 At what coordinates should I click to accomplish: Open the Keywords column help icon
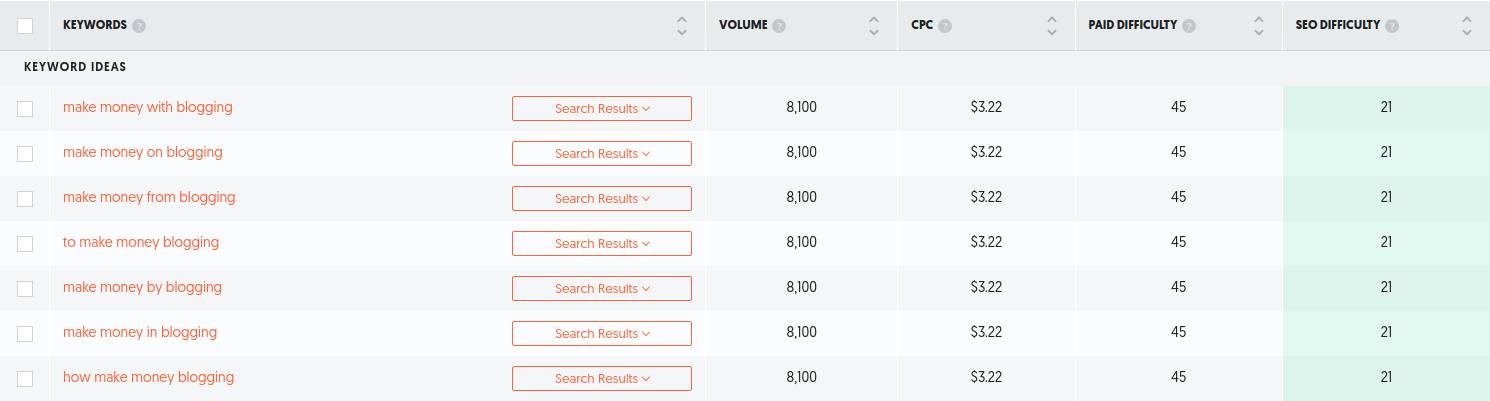pyautogui.click(x=139, y=26)
